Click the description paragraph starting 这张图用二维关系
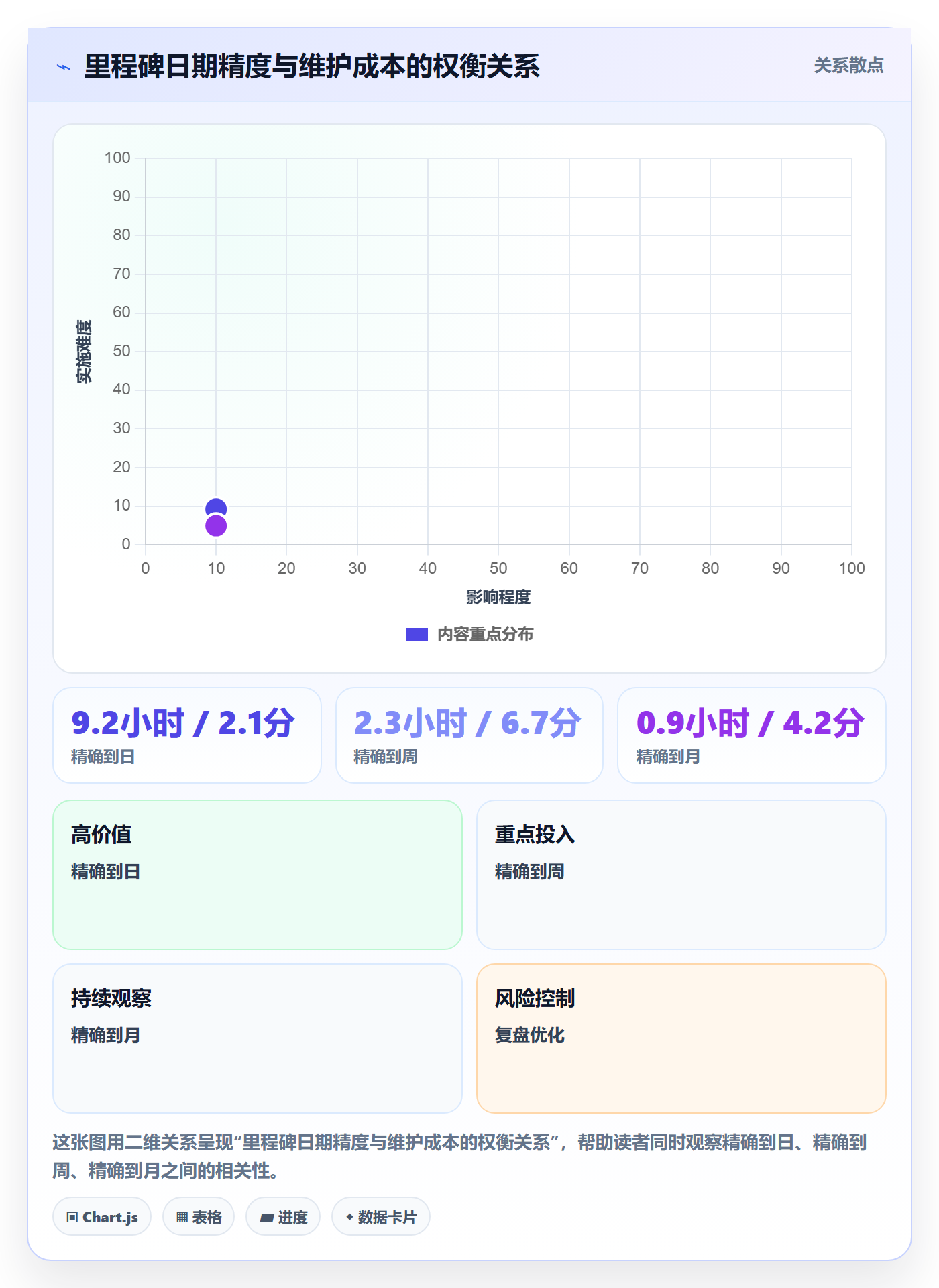The height and width of the screenshot is (1288, 939). tap(460, 1156)
